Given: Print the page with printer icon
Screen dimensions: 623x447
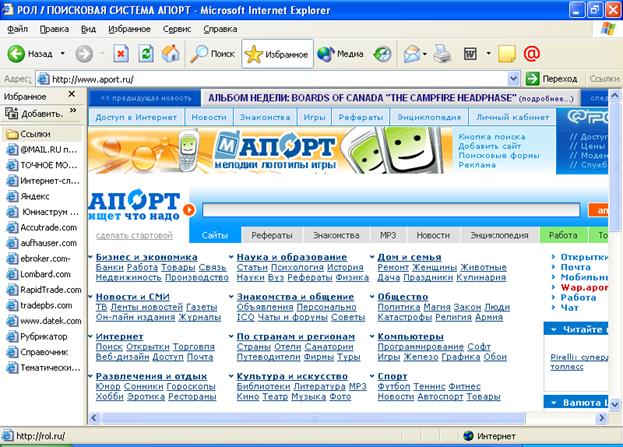Looking at the screenshot, I should [x=442, y=54].
